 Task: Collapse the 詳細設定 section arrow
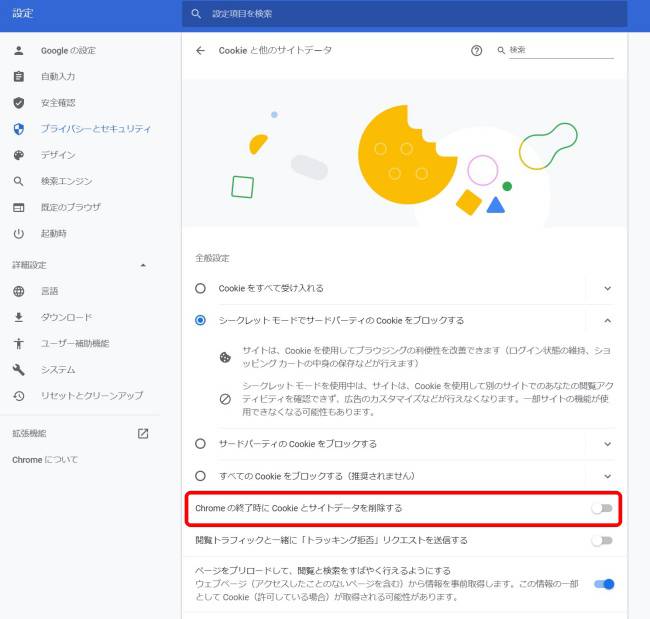[x=143, y=265]
